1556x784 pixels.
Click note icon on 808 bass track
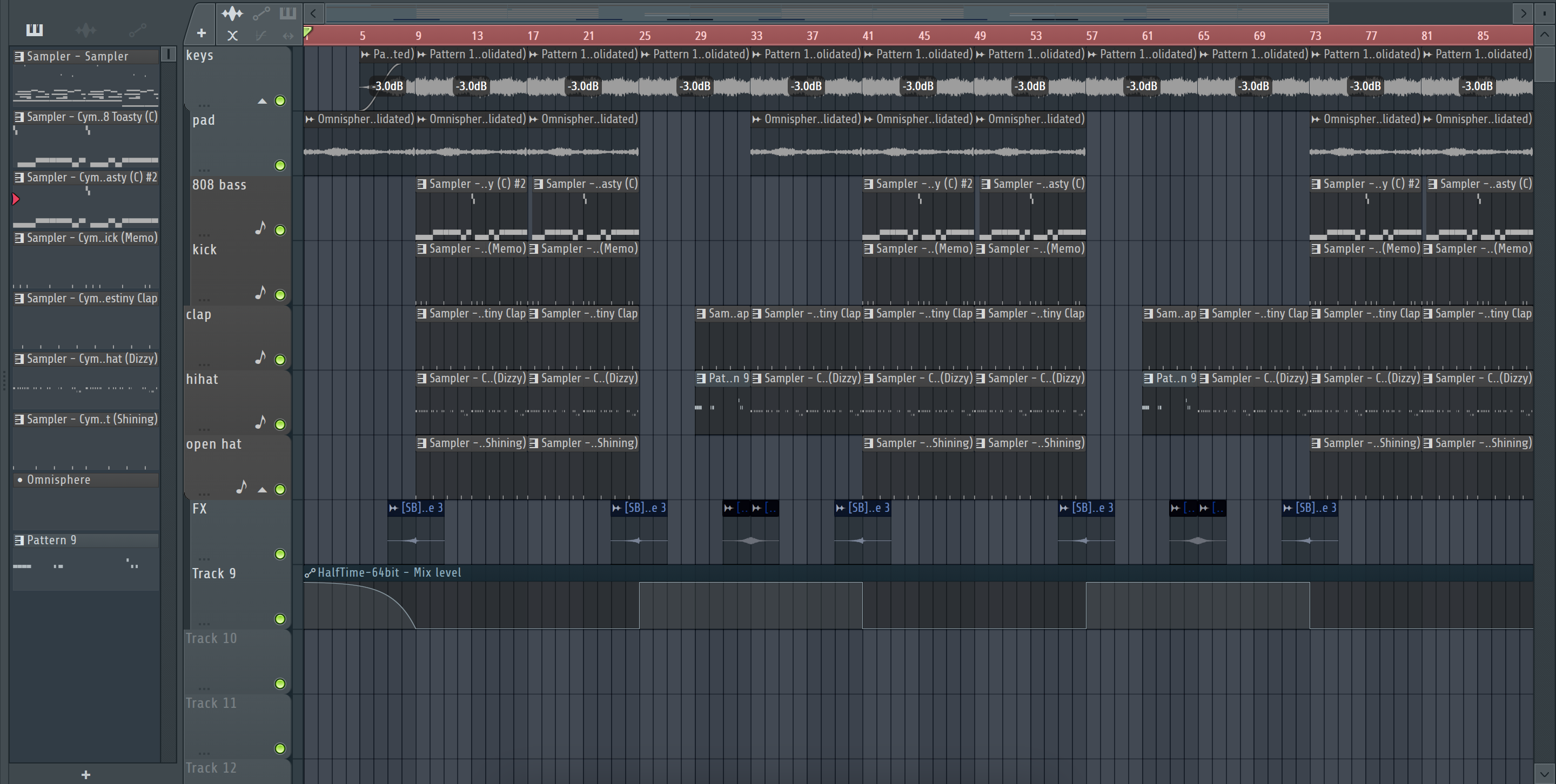click(x=260, y=227)
